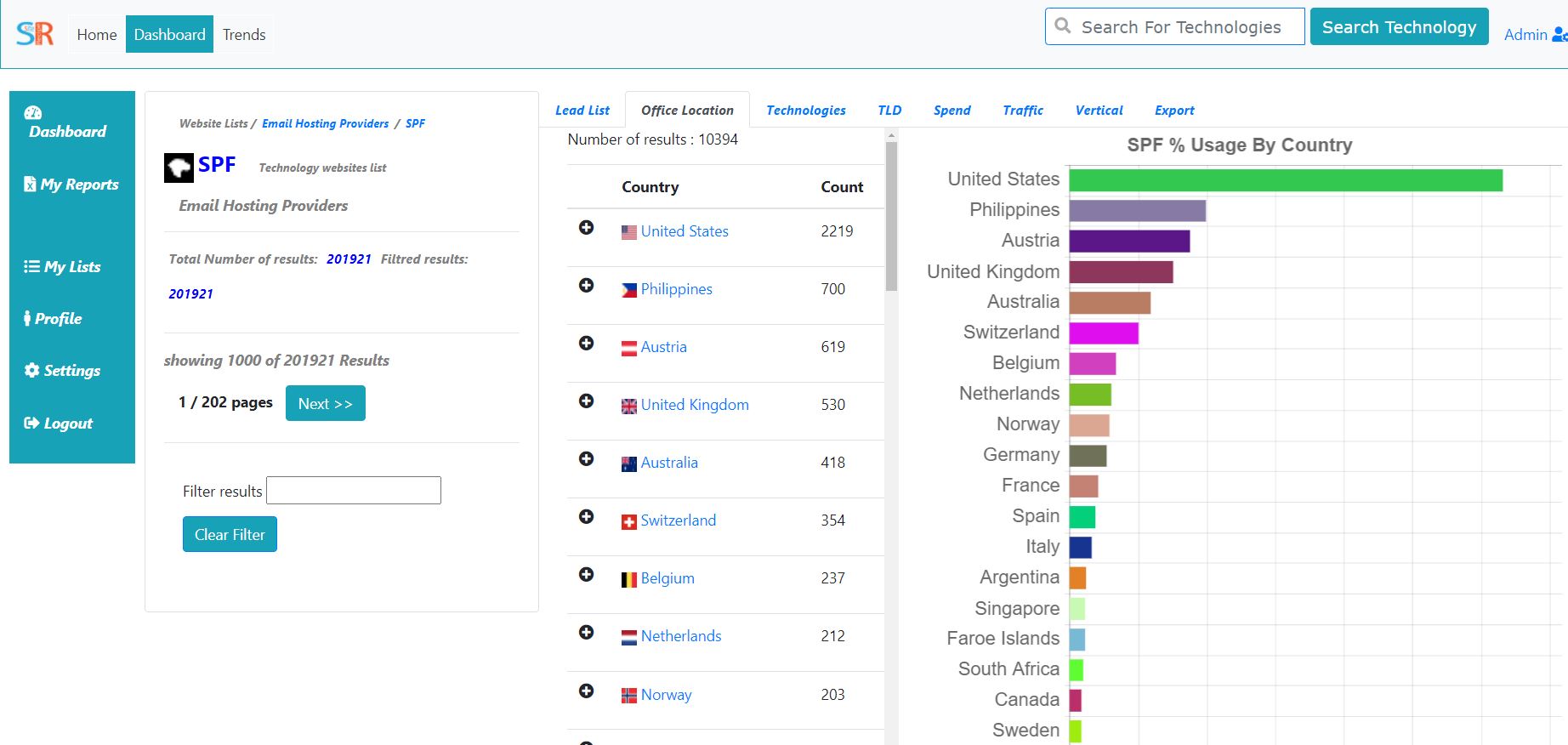Switch to the Technologies tab

(x=806, y=111)
